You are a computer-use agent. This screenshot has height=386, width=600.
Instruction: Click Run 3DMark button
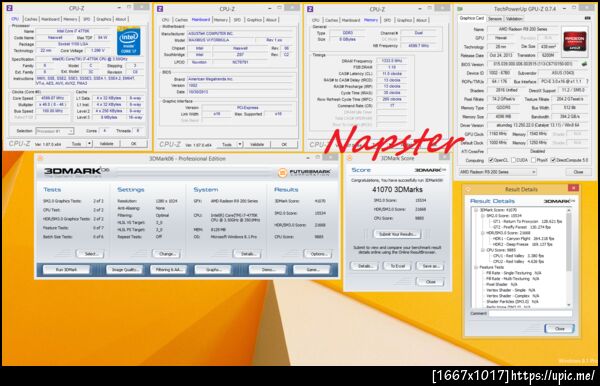pos(66,270)
